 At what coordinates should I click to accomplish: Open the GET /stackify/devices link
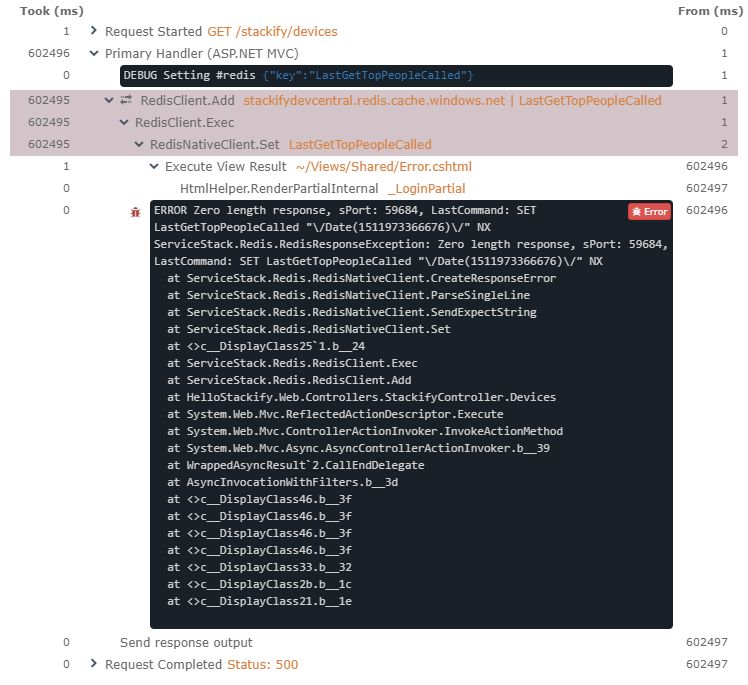click(x=272, y=31)
